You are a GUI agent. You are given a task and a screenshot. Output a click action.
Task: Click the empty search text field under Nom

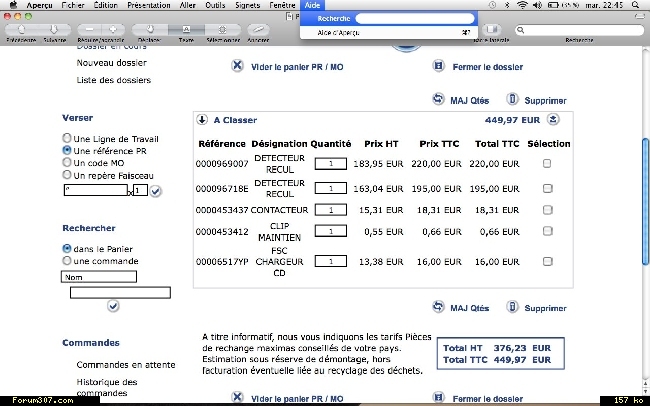click(120, 292)
